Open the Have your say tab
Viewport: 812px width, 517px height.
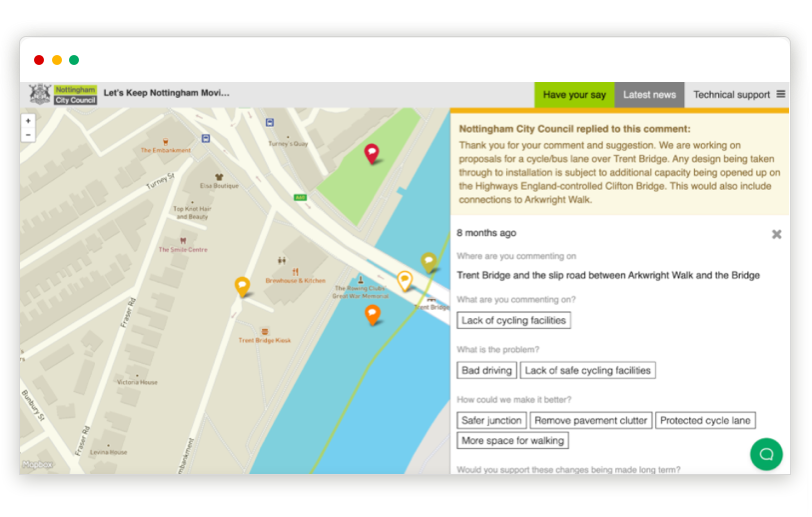[x=574, y=95]
